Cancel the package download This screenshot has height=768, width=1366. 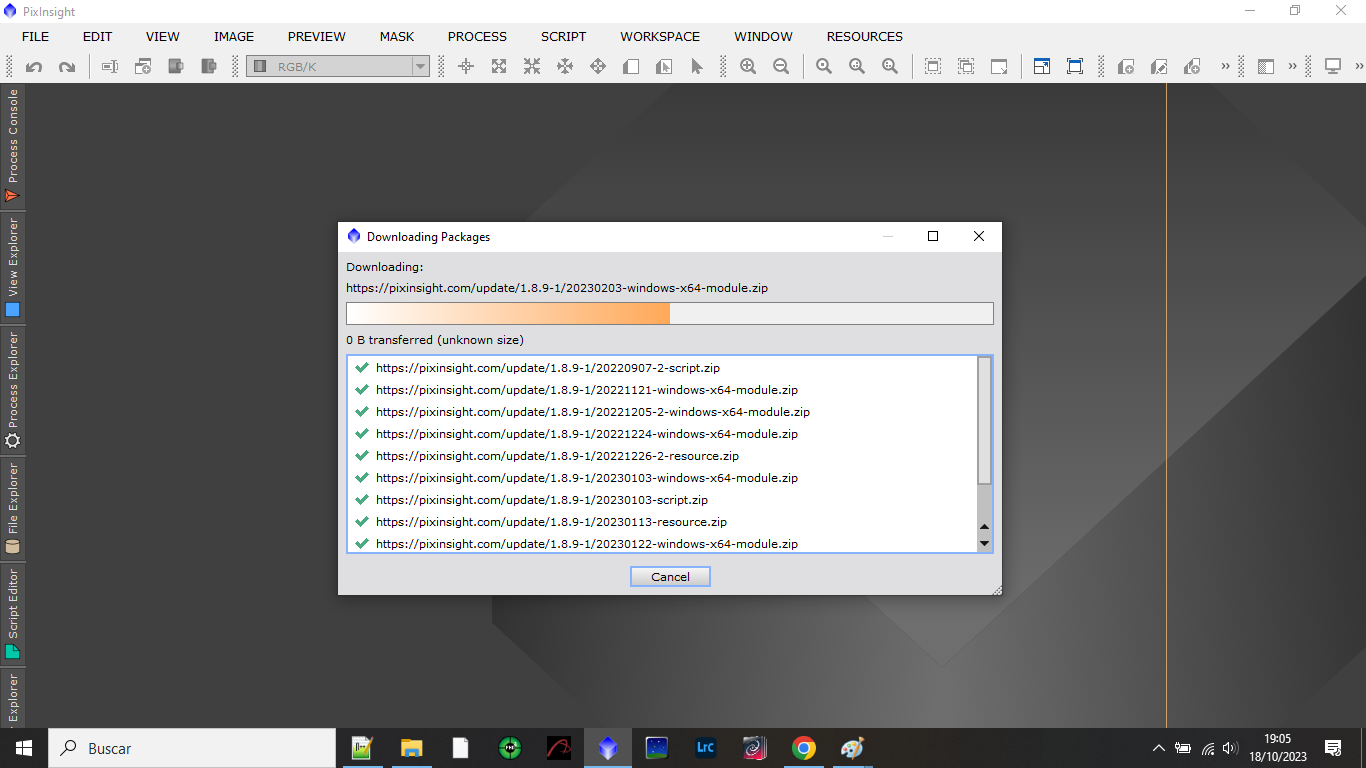pyautogui.click(x=670, y=577)
